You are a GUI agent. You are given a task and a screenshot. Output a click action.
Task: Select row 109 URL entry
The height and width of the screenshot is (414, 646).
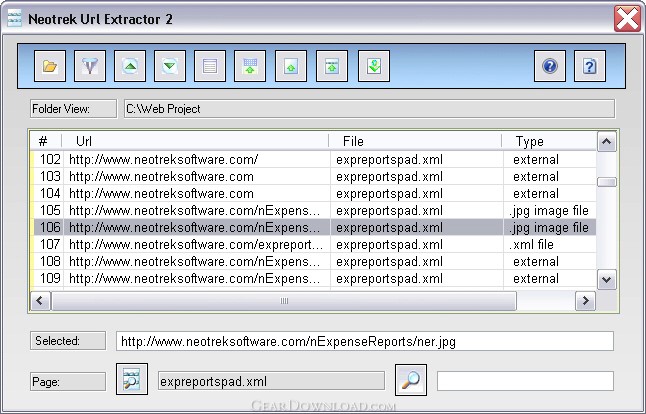pyautogui.click(x=194, y=278)
